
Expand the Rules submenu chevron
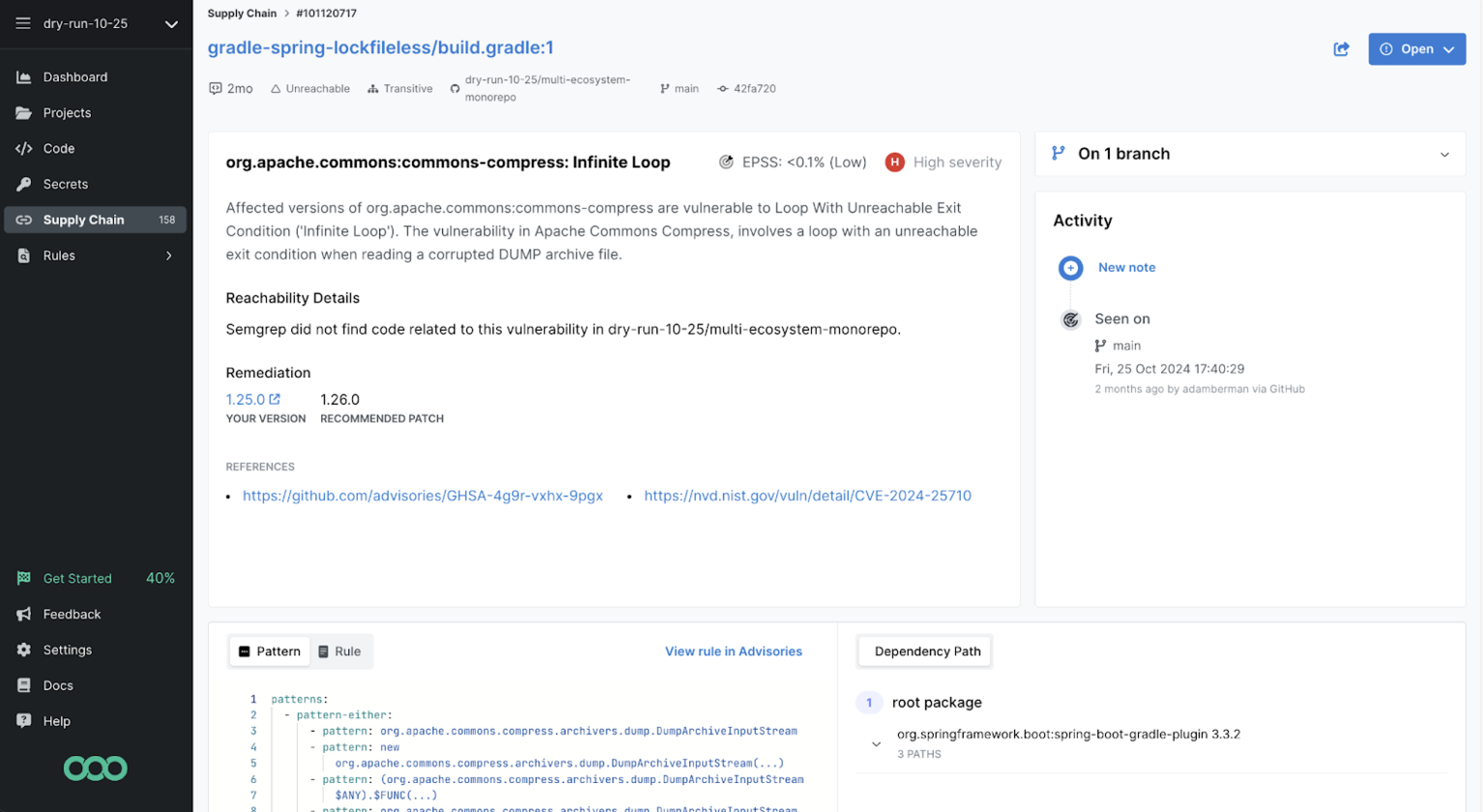click(169, 256)
